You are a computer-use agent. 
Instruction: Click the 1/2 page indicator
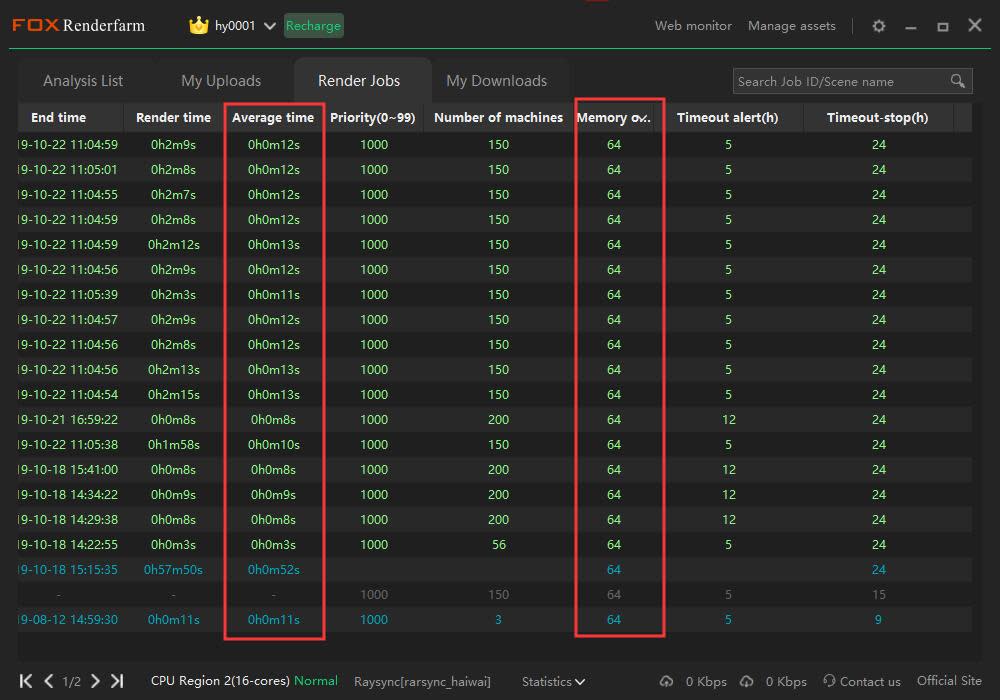click(71, 682)
